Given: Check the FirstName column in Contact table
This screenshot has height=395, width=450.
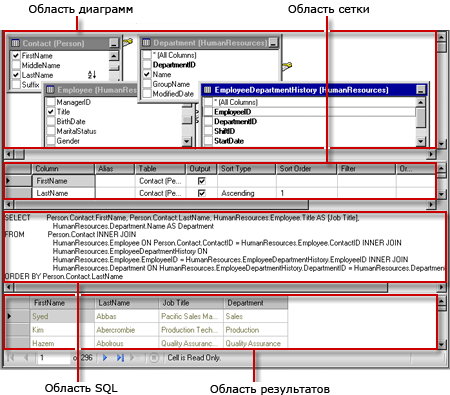Looking at the screenshot, I should point(16,56).
